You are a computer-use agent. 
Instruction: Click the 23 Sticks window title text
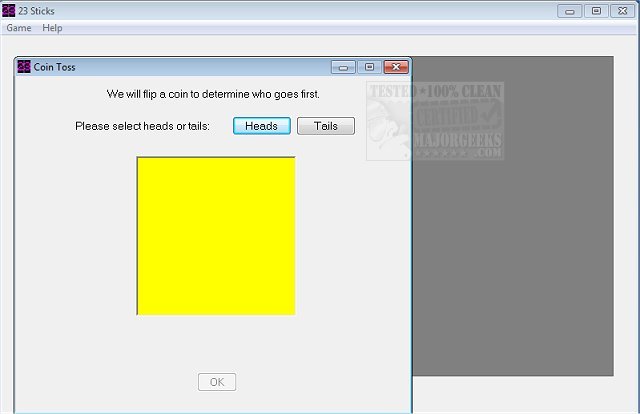click(36, 11)
